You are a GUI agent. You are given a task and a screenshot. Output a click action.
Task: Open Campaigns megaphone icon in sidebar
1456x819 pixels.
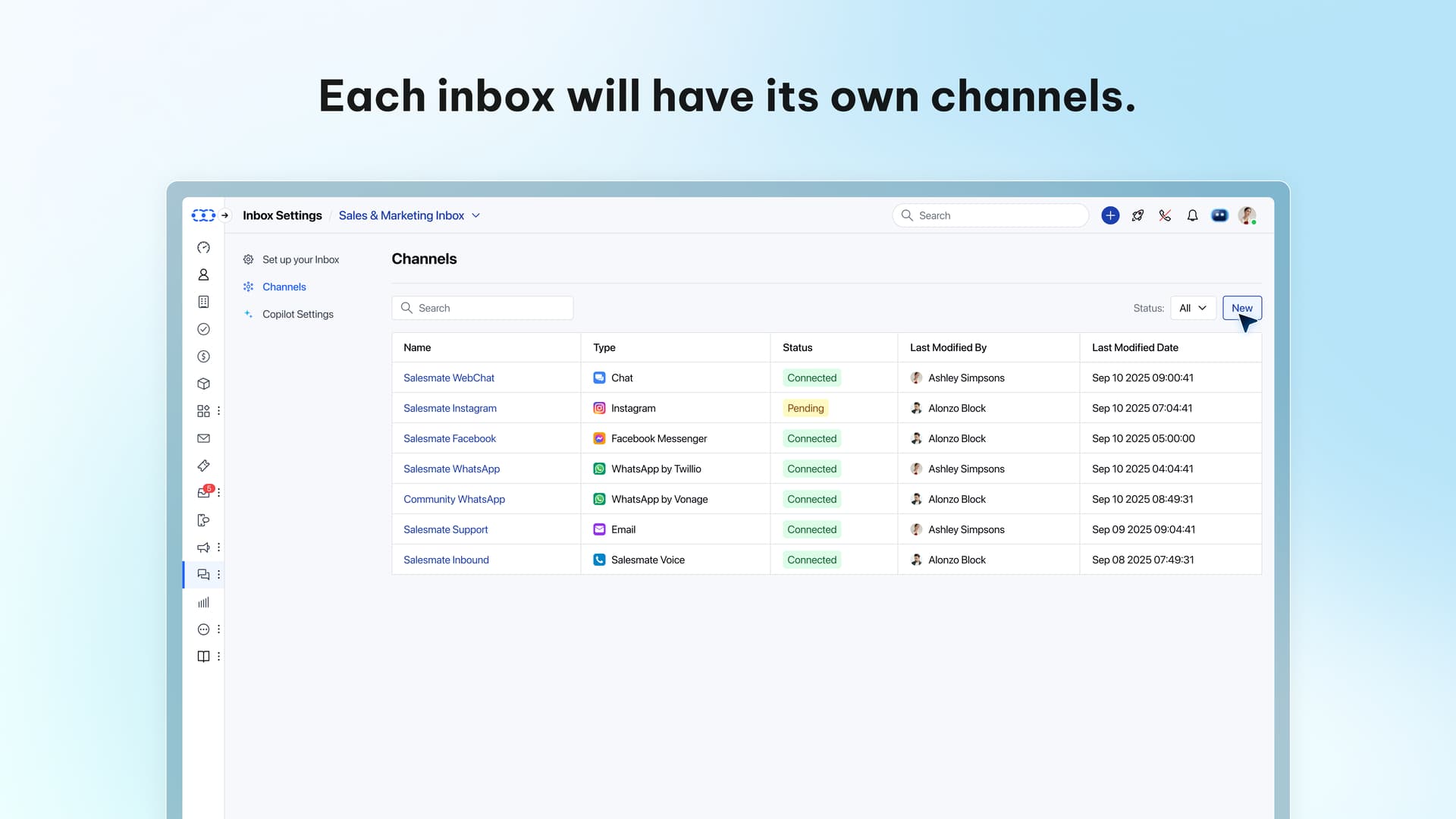203,548
